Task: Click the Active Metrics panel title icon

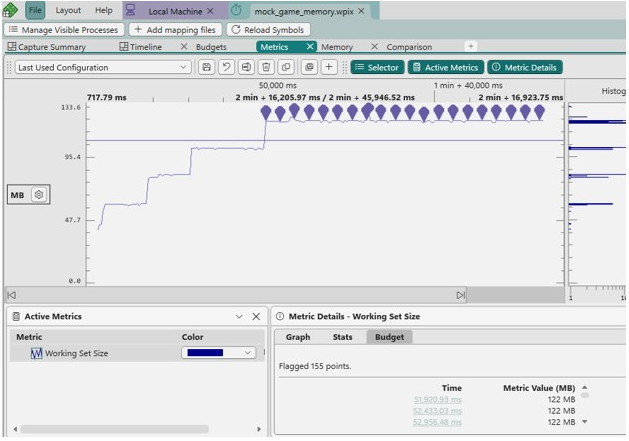Action: tap(16, 316)
